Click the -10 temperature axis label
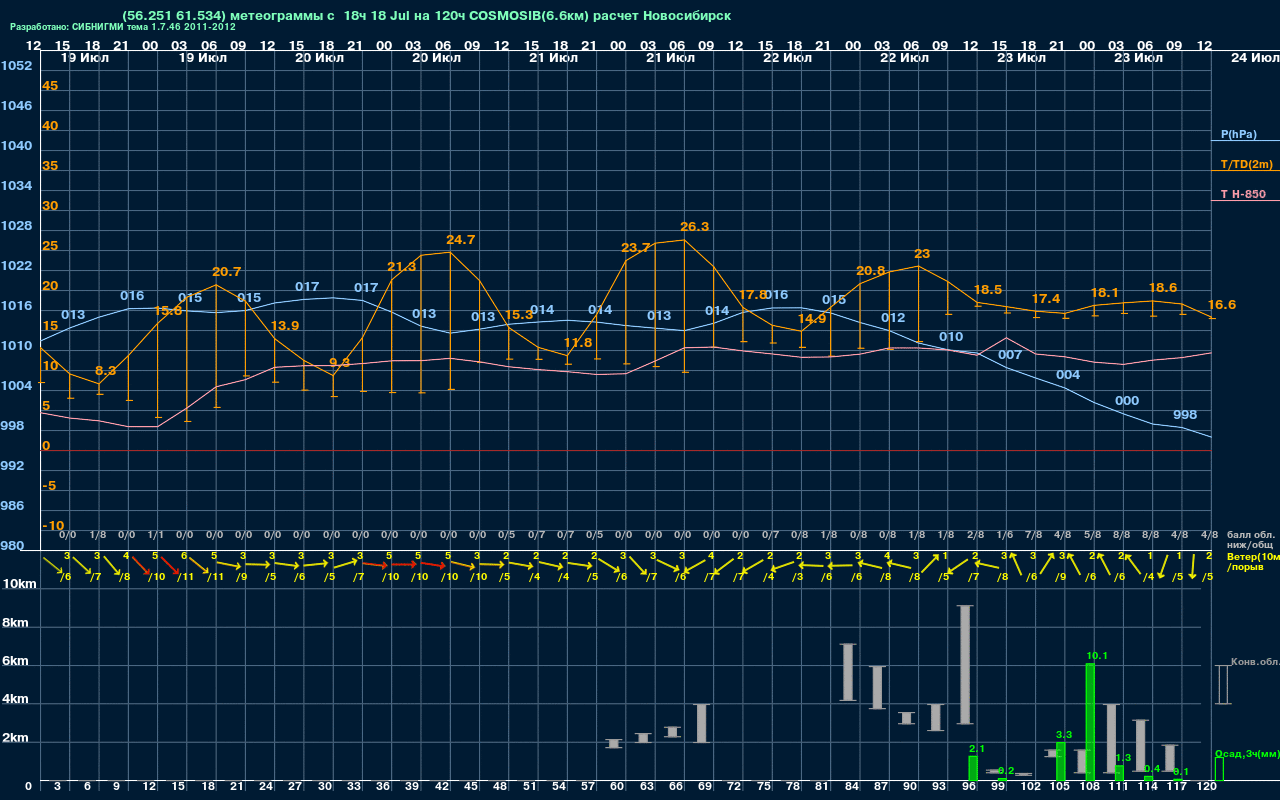Viewport: 1280px width, 800px height. click(53, 526)
